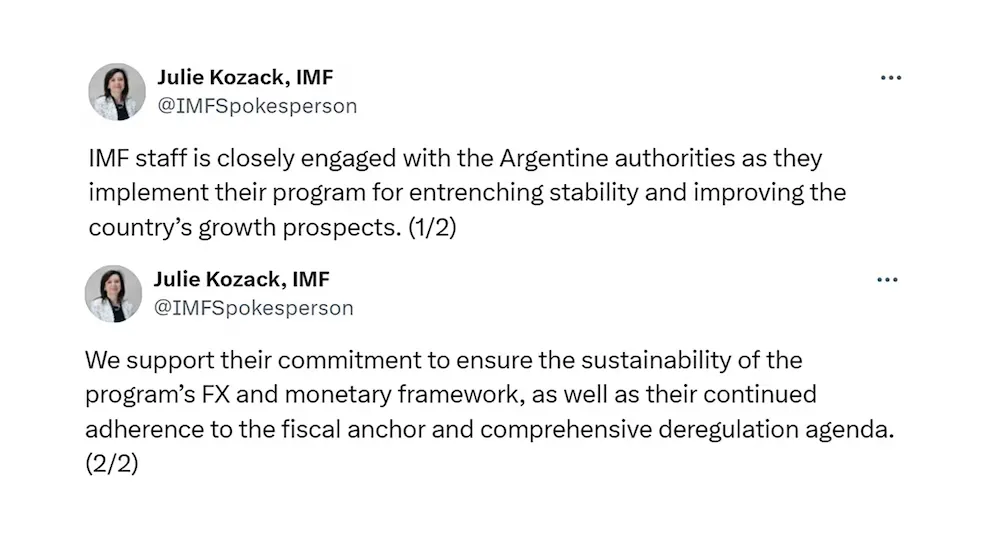Open the tweet beginning "IMF staff is closely engaged"
Screen dimensions: 992x533
pos(454,192)
